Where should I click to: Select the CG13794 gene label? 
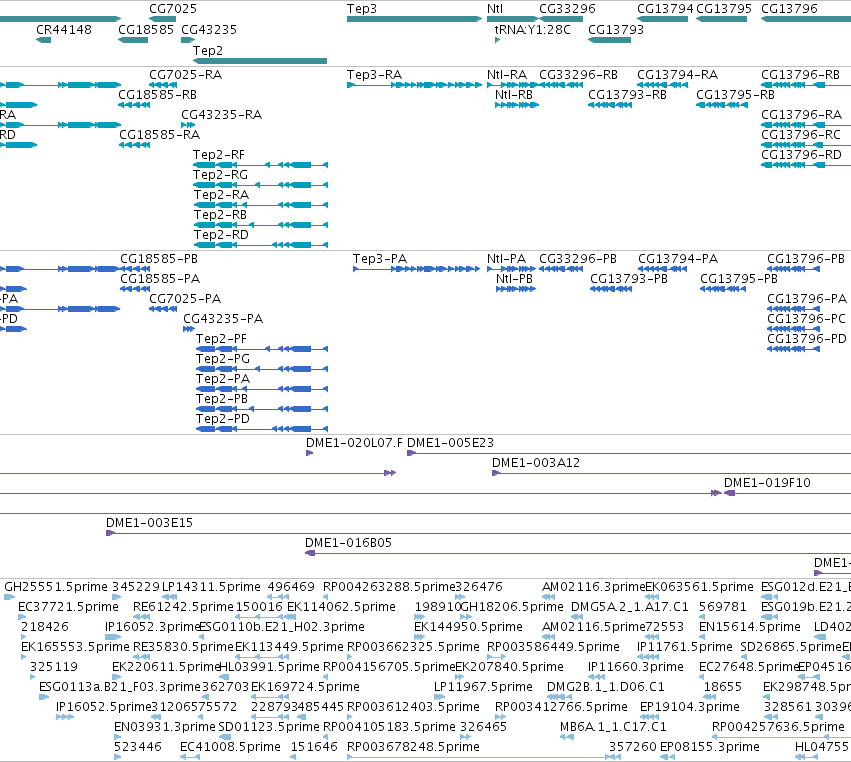(x=665, y=9)
